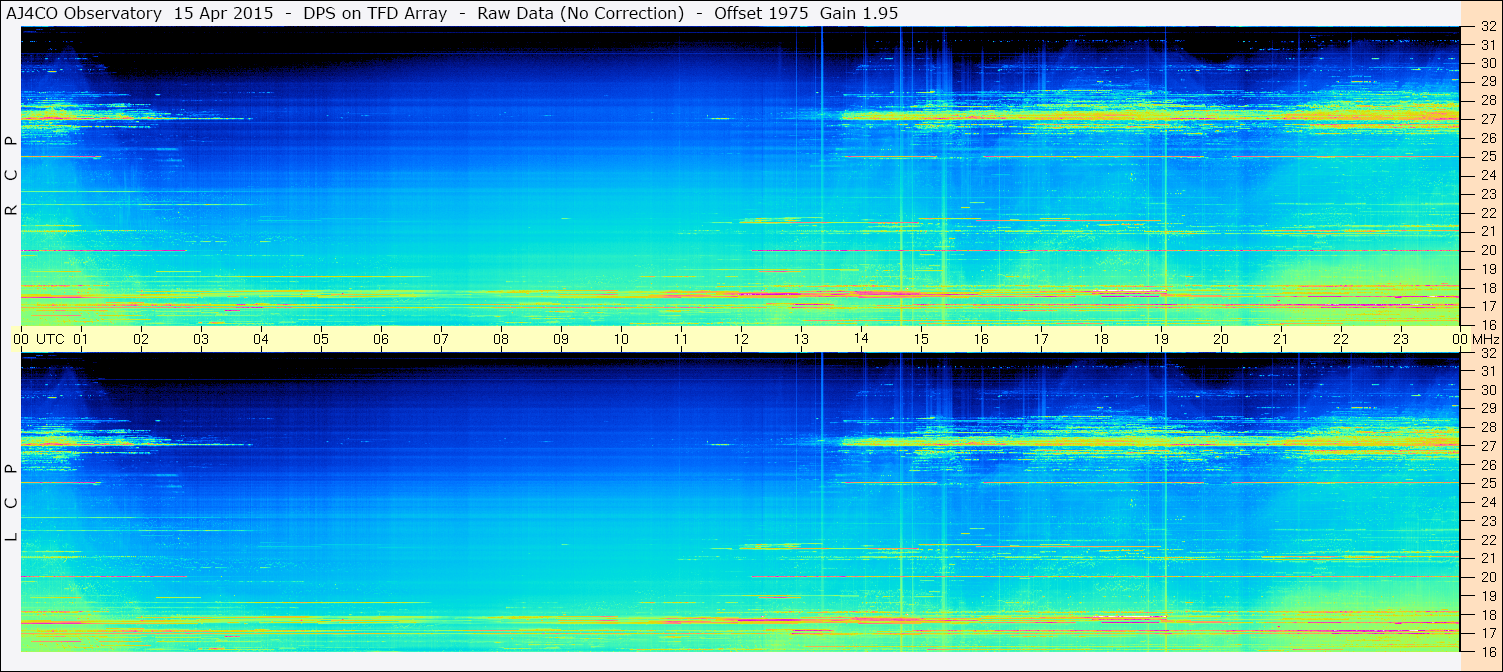This screenshot has width=1503, height=672.
Task: Click the 'Gain 1.95' value
Action: point(859,13)
